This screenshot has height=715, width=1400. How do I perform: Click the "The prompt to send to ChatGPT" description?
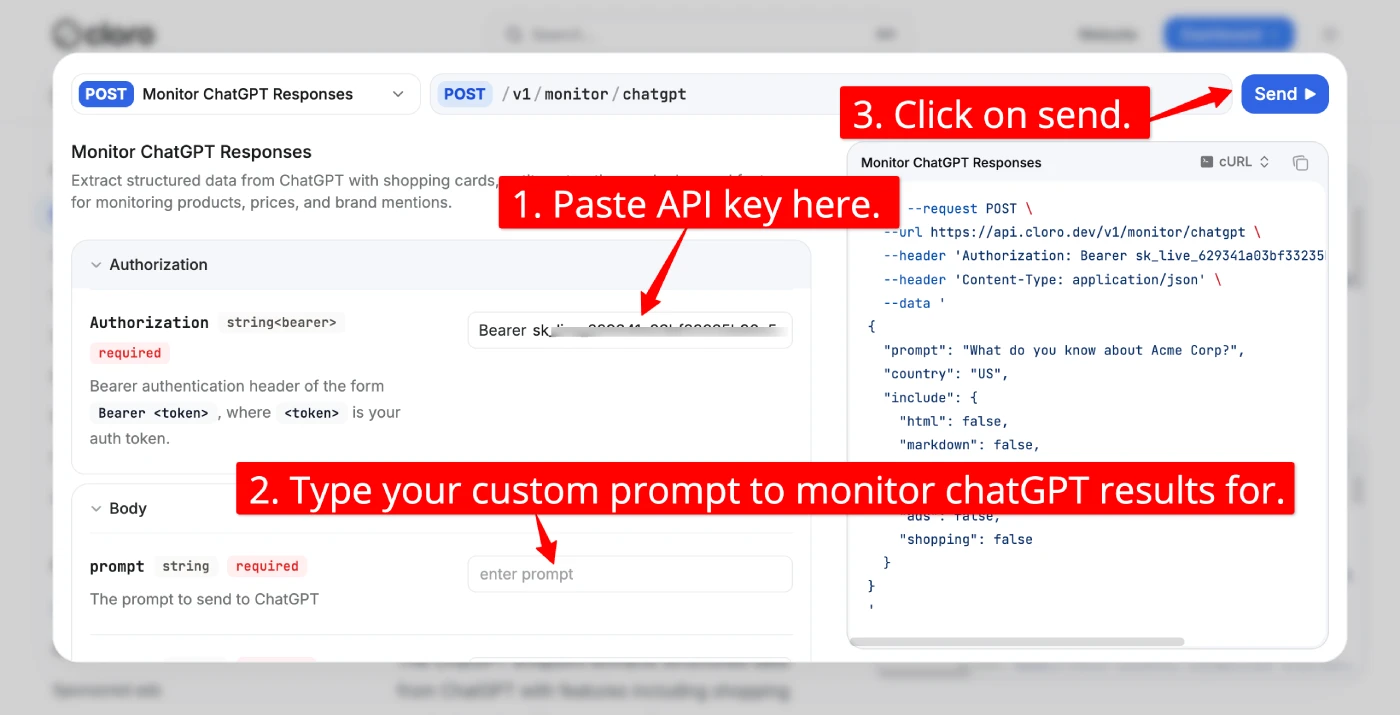point(204,599)
